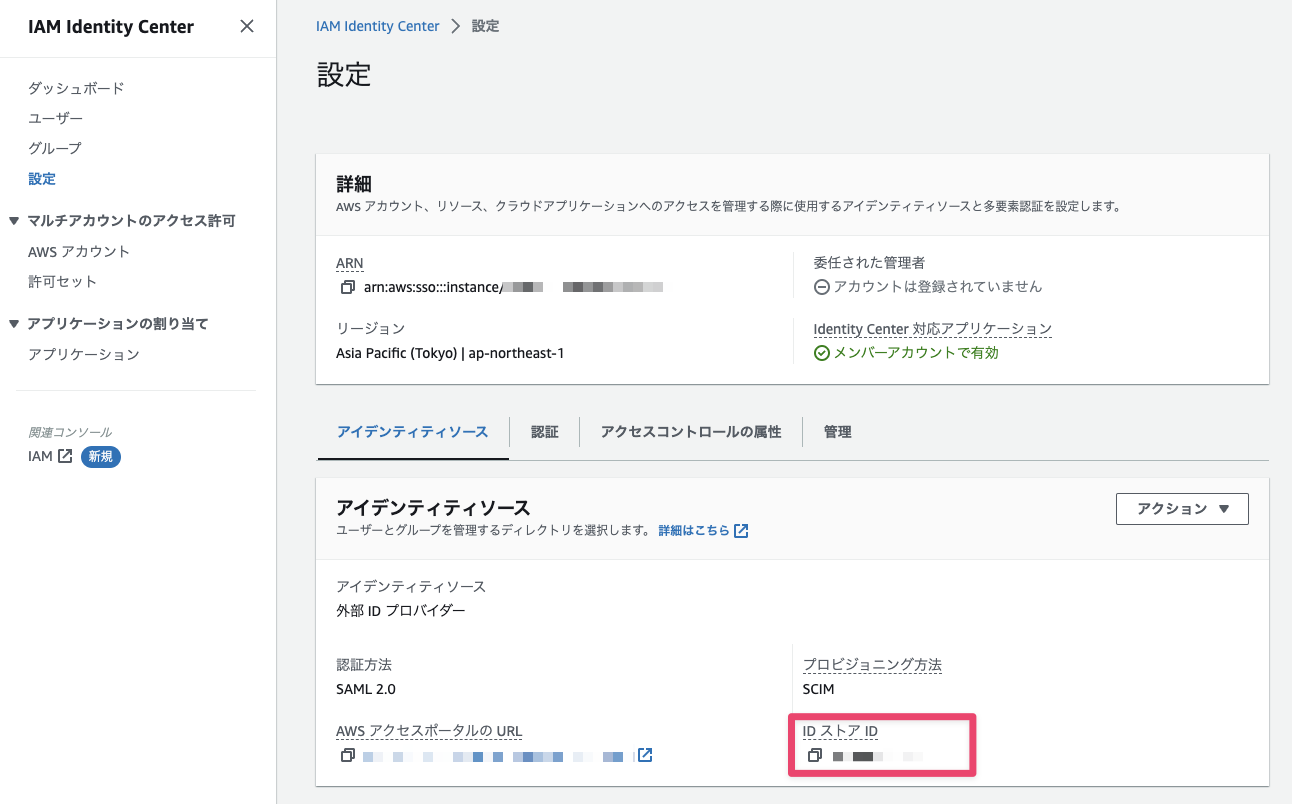Open 許可セット in sidebar
The height and width of the screenshot is (804, 1292).
click(x=62, y=282)
